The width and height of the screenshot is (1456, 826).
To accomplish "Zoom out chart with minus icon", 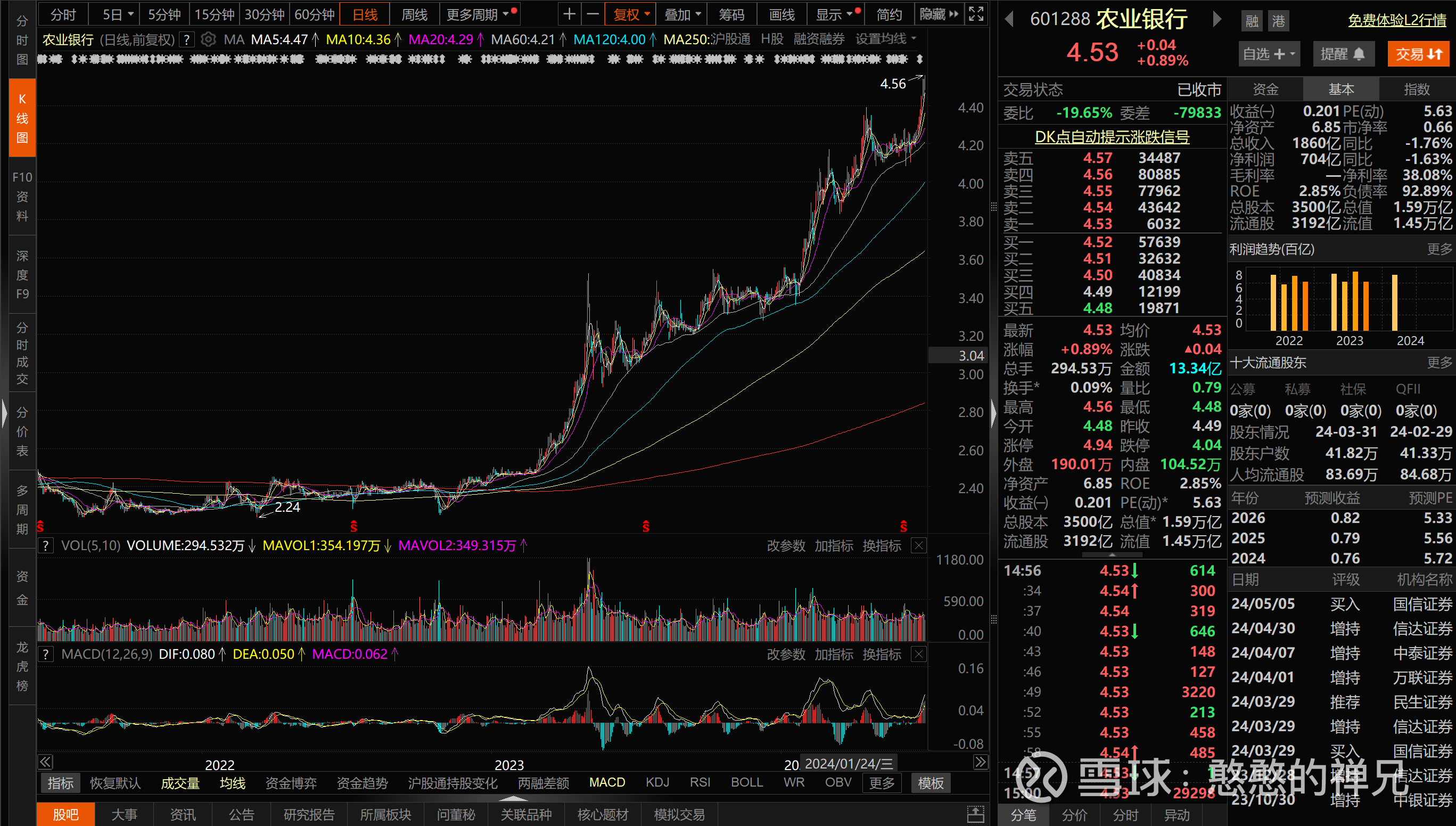I will pyautogui.click(x=593, y=14).
